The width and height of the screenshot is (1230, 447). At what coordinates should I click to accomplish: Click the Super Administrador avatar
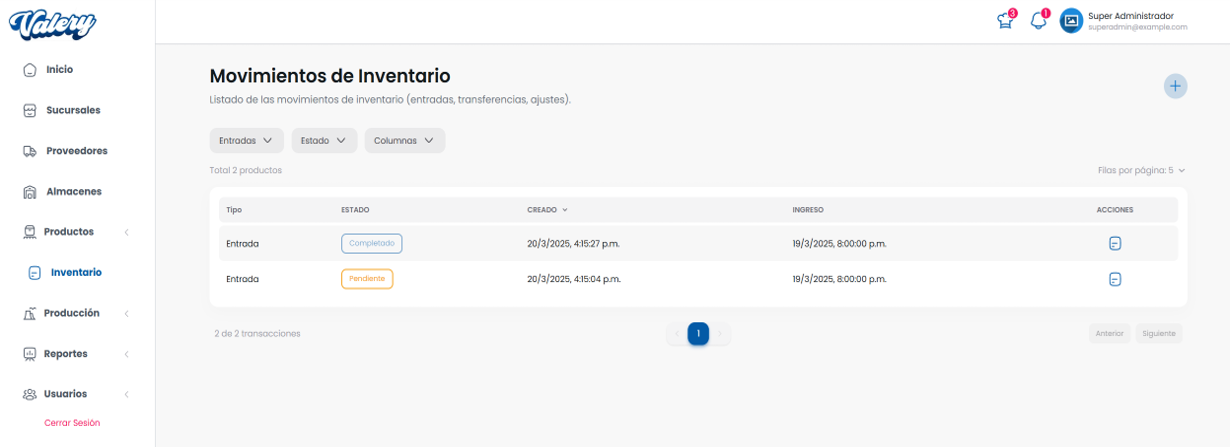[x=1071, y=20]
